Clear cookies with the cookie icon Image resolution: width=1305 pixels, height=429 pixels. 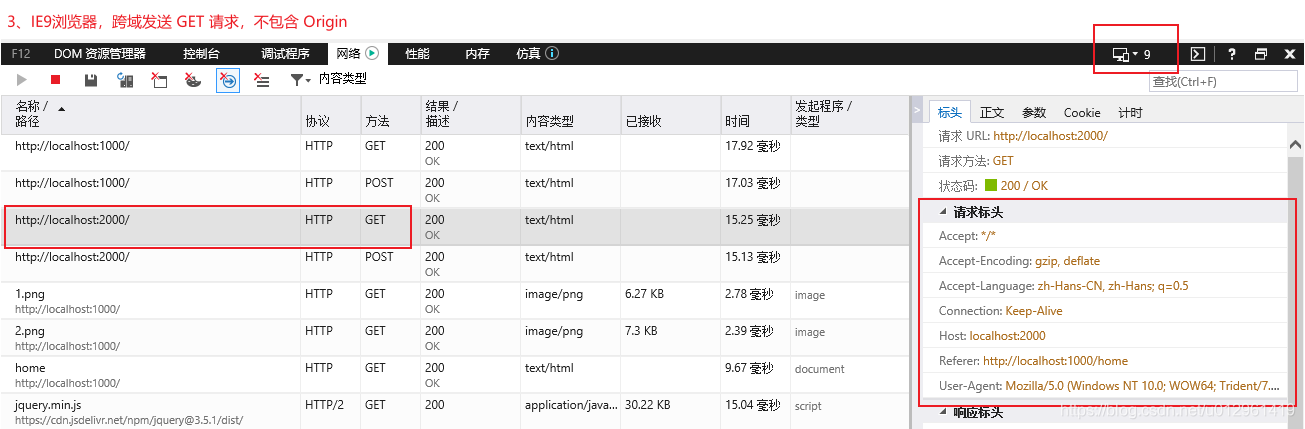coord(193,79)
